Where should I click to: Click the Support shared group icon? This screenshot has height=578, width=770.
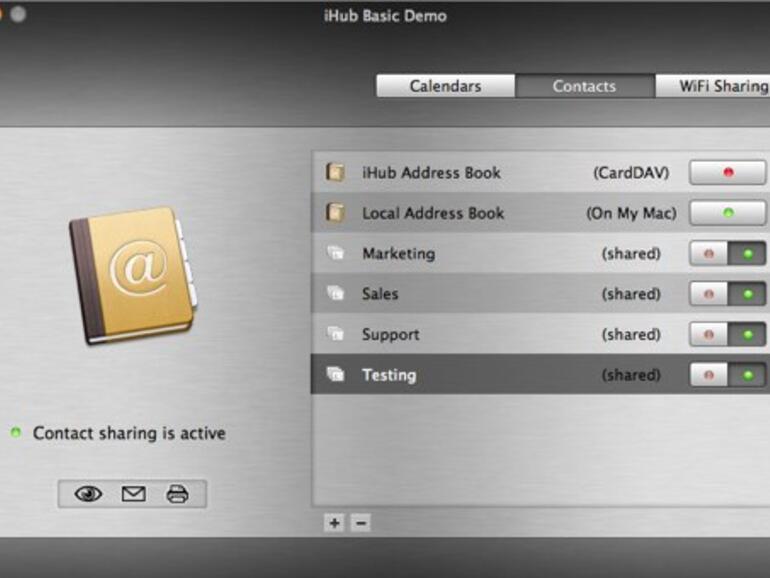point(336,334)
